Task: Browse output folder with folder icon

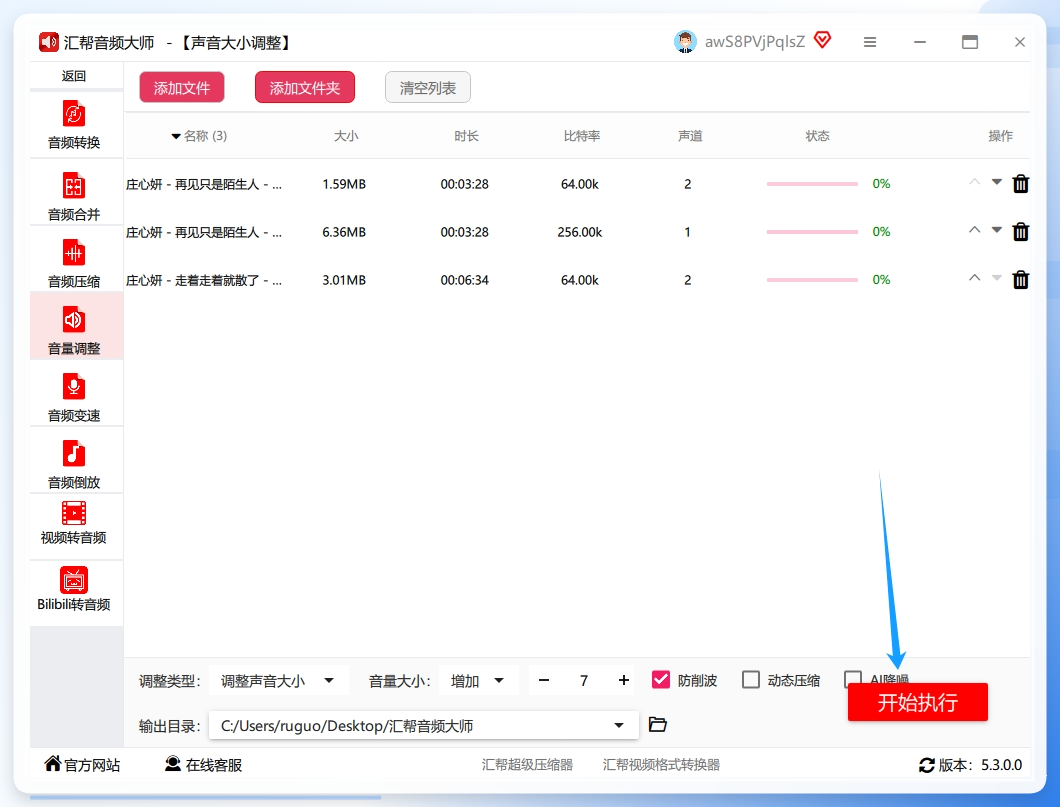Action: click(658, 725)
